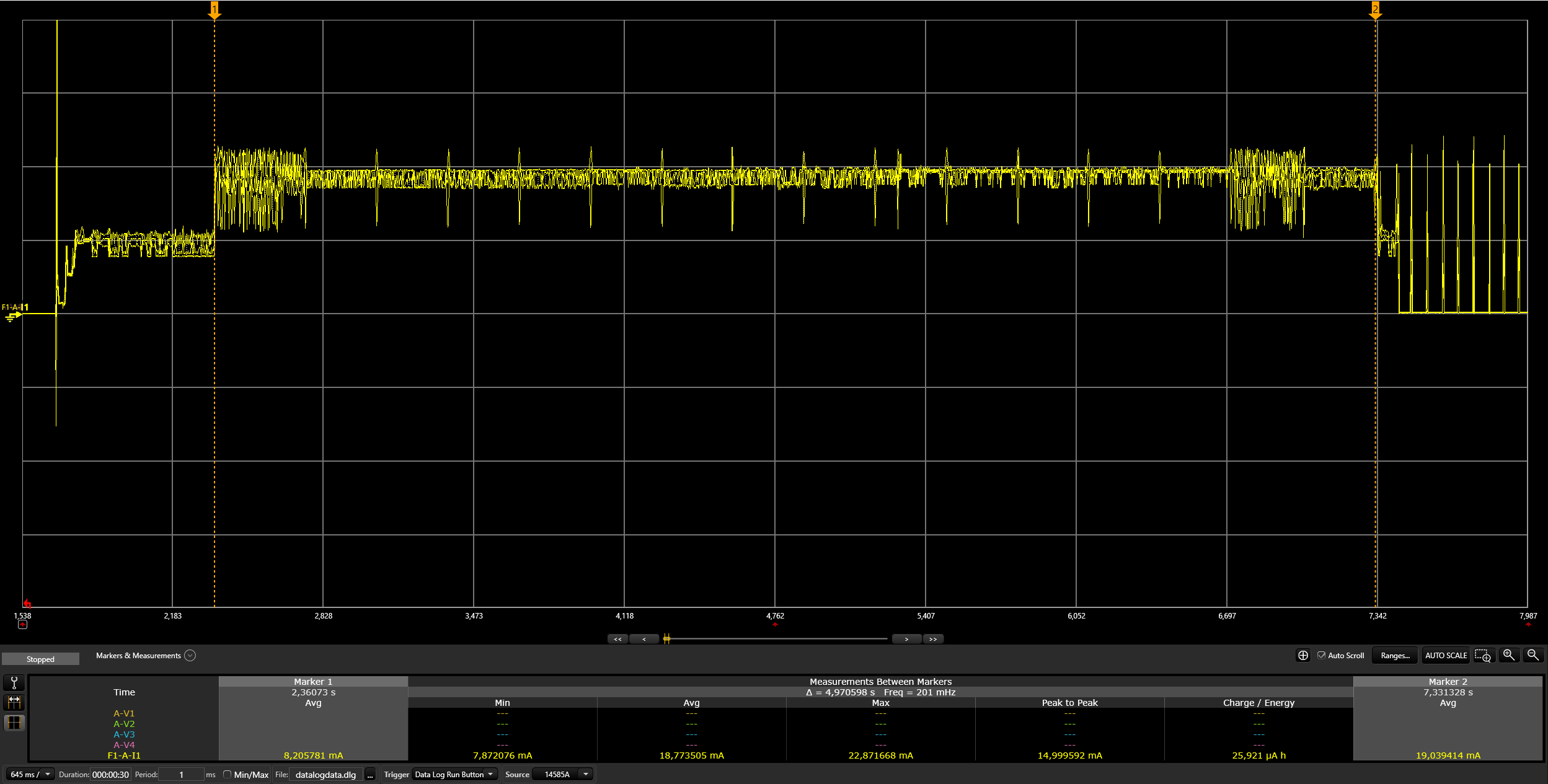This screenshot has width=1548, height=784.
Task: Click the Max value 22,871668 mA
Action: pyautogui.click(x=880, y=755)
